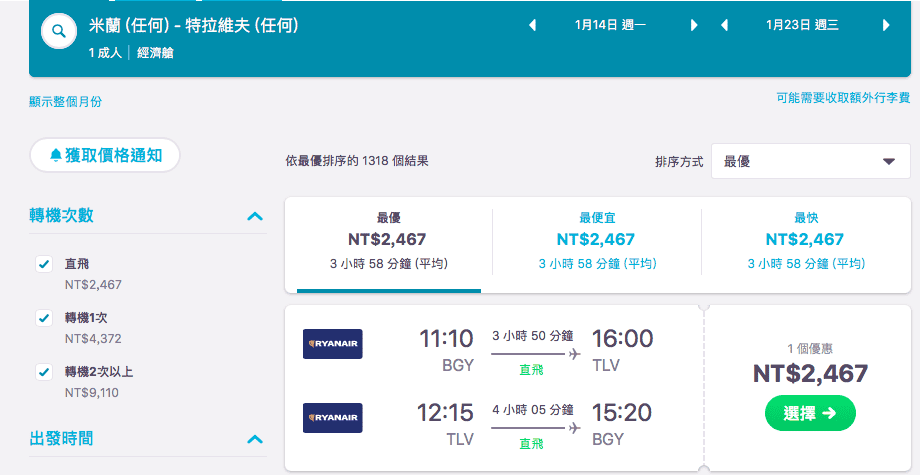Click the magnifier search icon
Image resolution: width=920 pixels, height=475 pixels.
click(x=59, y=31)
